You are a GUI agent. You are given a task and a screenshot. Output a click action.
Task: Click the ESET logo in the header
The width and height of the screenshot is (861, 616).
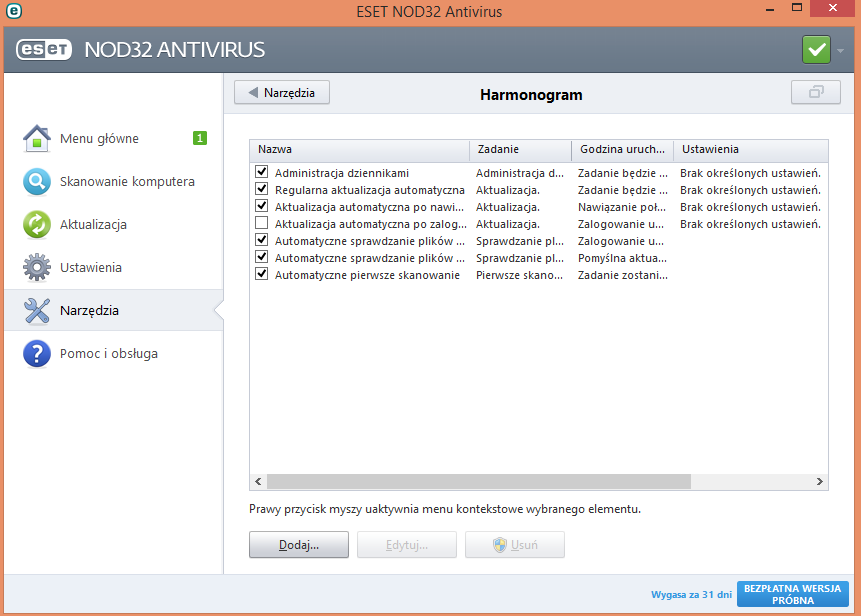point(44,49)
